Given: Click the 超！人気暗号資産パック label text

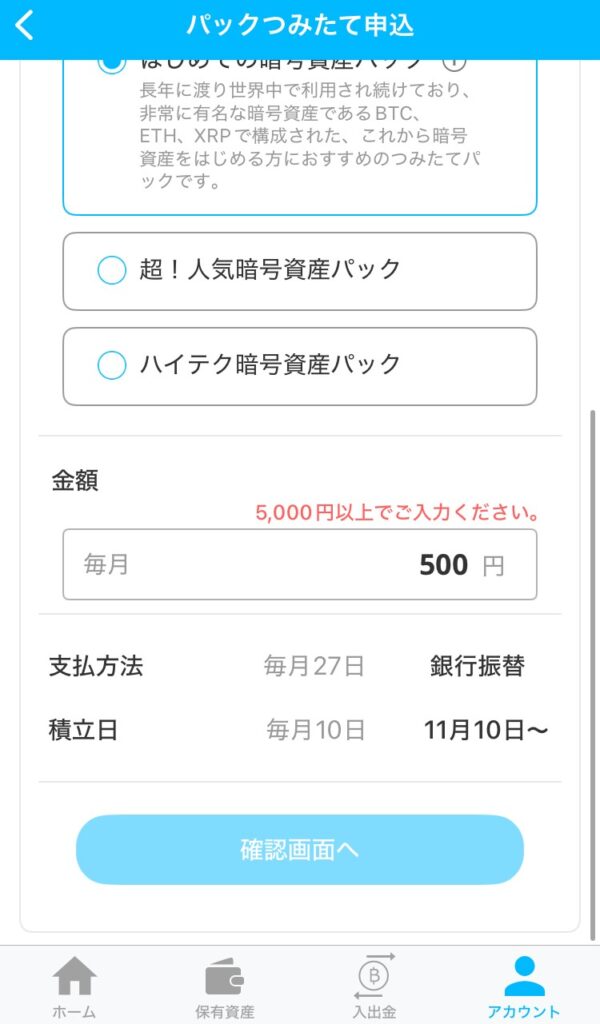Looking at the screenshot, I should coord(270,270).
